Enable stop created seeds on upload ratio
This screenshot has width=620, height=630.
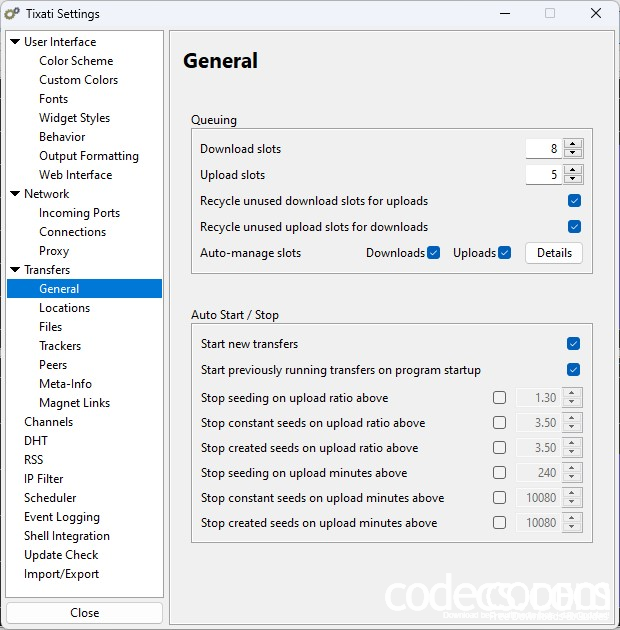(x=499, y=448)
